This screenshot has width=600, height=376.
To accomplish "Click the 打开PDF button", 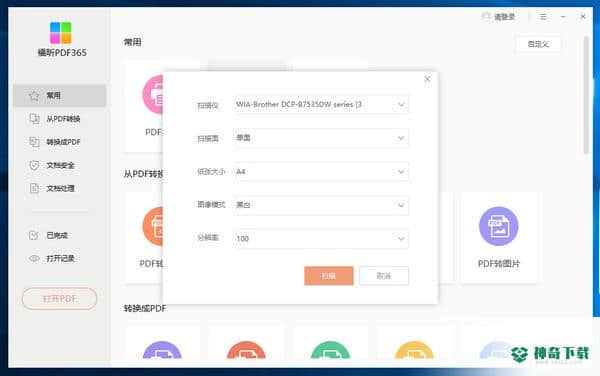I will pyautogui.click(x=59, y=299).
